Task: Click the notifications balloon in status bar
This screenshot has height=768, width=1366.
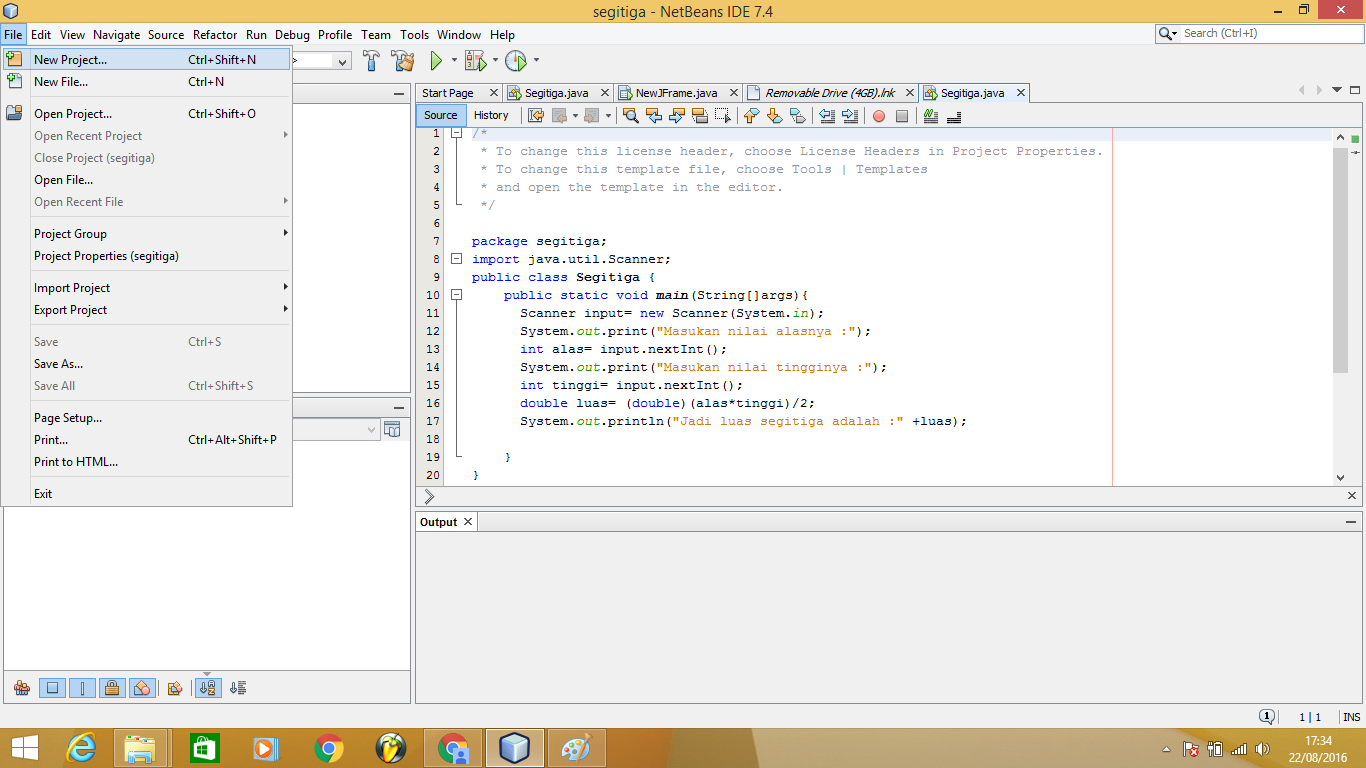Action: [x=1266, y=717]
